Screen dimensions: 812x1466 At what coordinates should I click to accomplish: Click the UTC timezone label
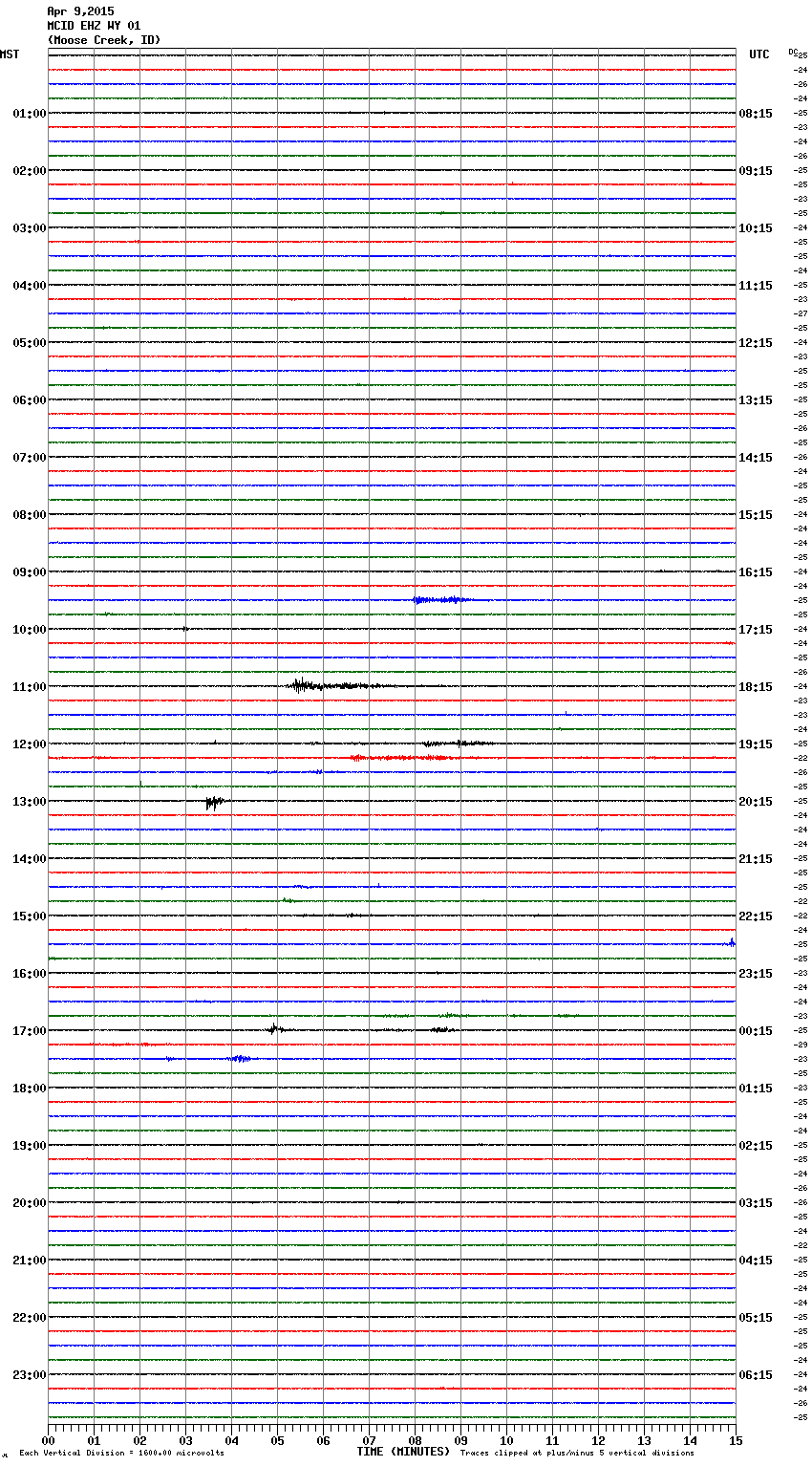(x=759, y=54)
